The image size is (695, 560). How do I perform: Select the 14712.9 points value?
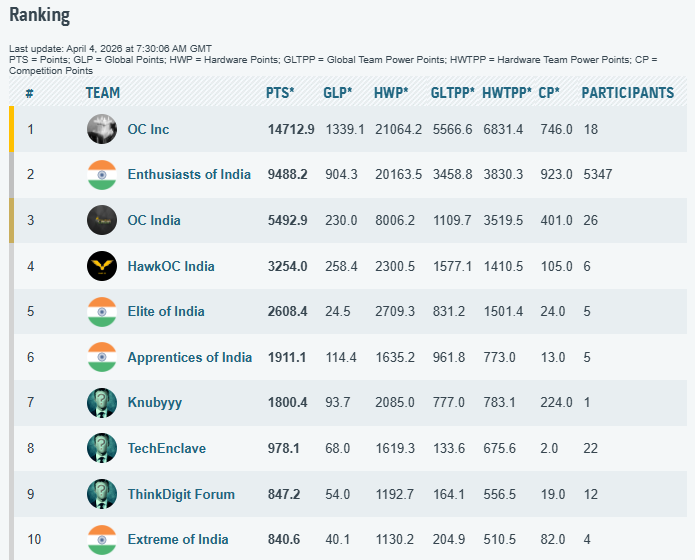point(291,129)
